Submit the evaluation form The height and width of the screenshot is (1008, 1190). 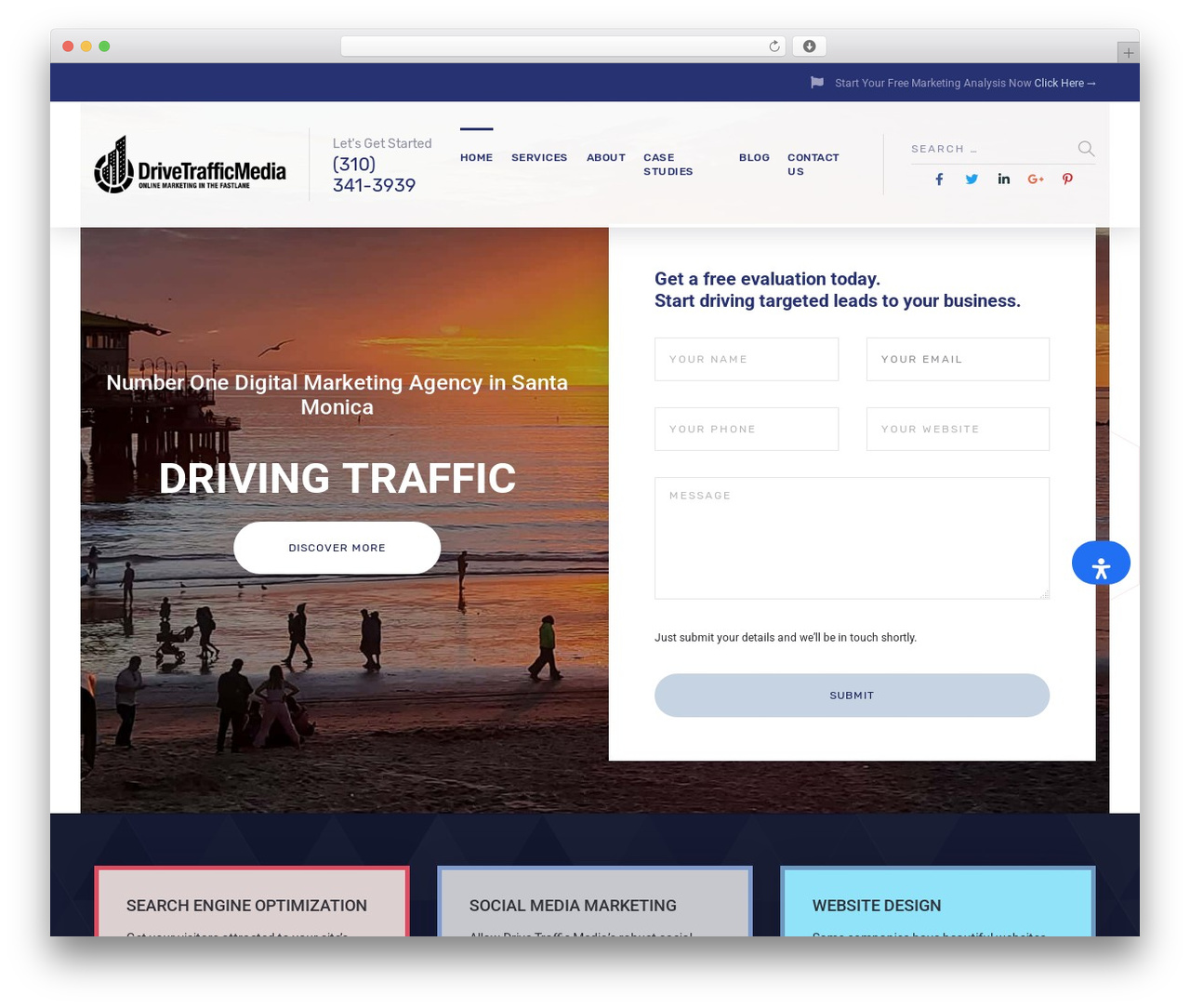852,696
